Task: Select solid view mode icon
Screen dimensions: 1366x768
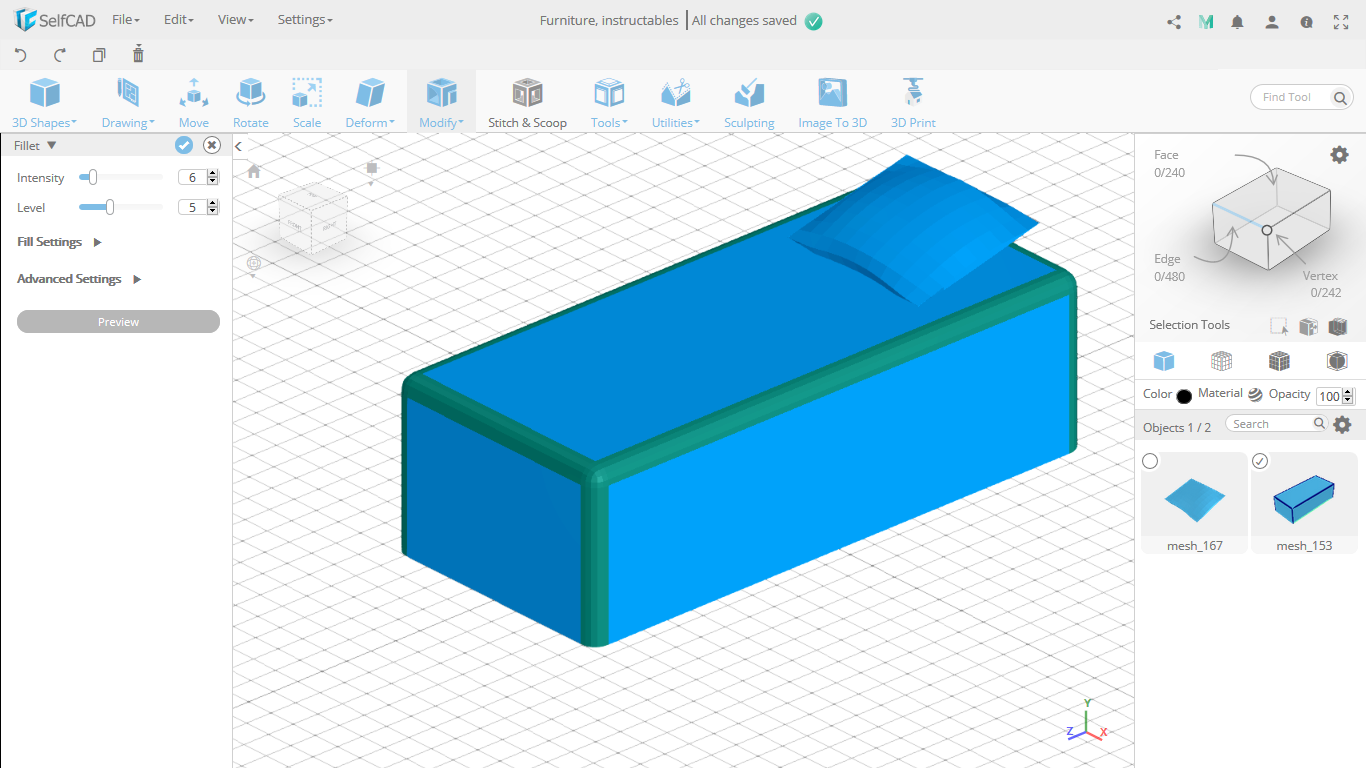Action: pos(1164,361)
